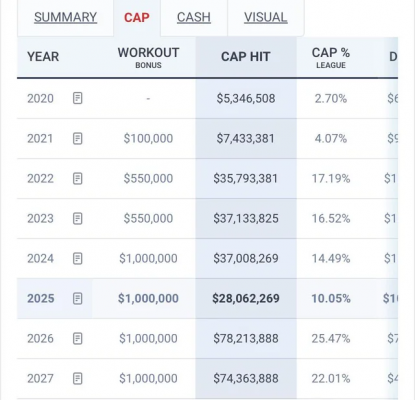
Task: Select the CAP tab
Action: tap(137, 17)
